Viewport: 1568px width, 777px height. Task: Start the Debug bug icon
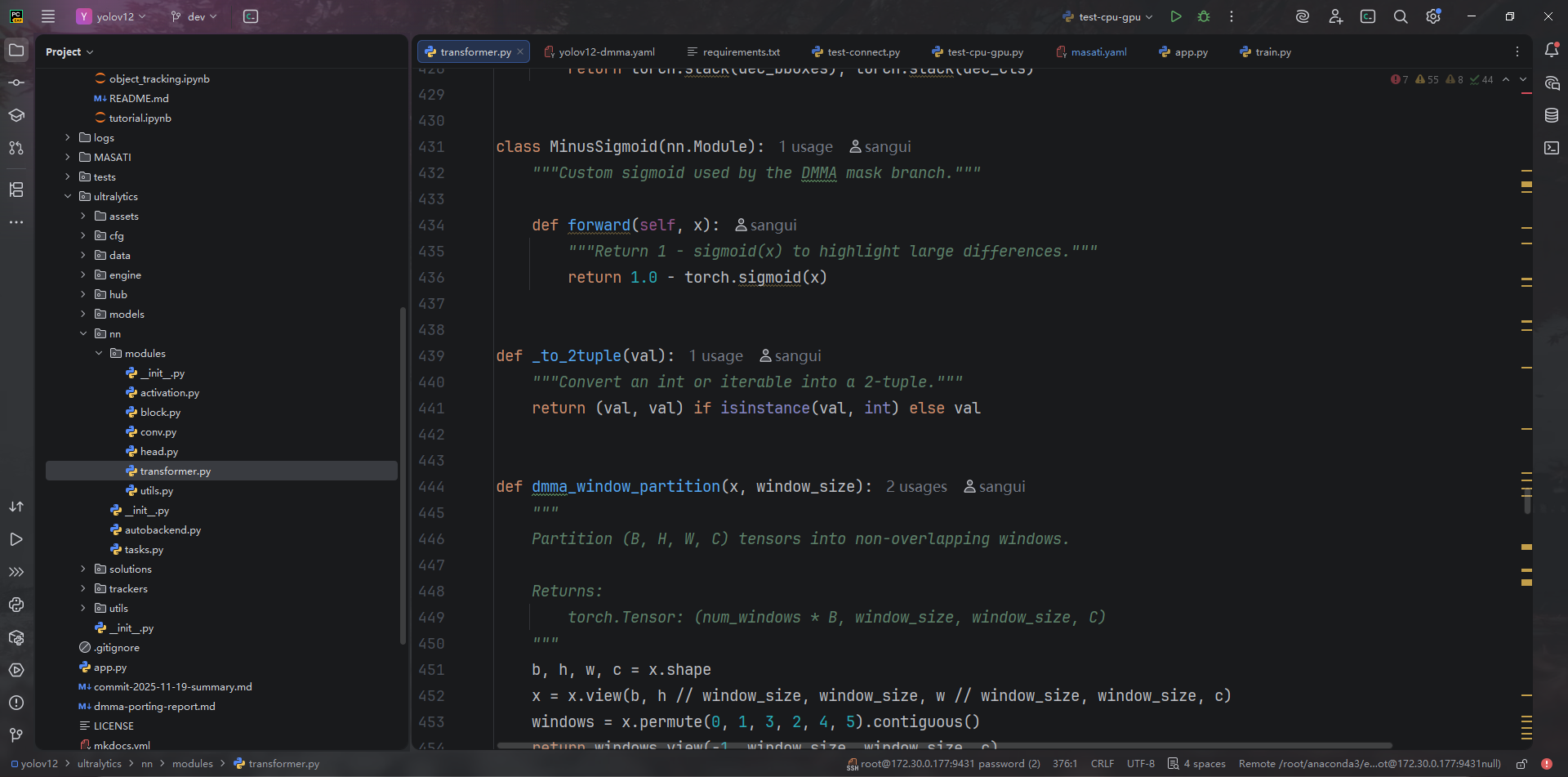[x=1204, y=16]
